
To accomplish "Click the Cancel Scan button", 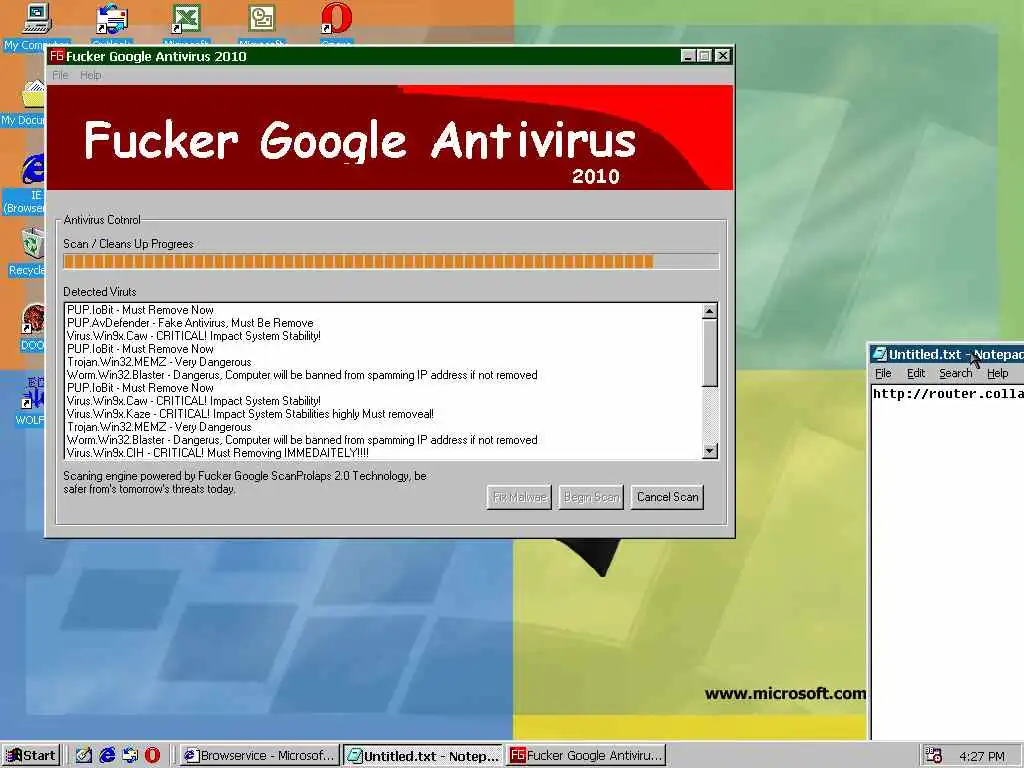I will click(x=667, y=497).
